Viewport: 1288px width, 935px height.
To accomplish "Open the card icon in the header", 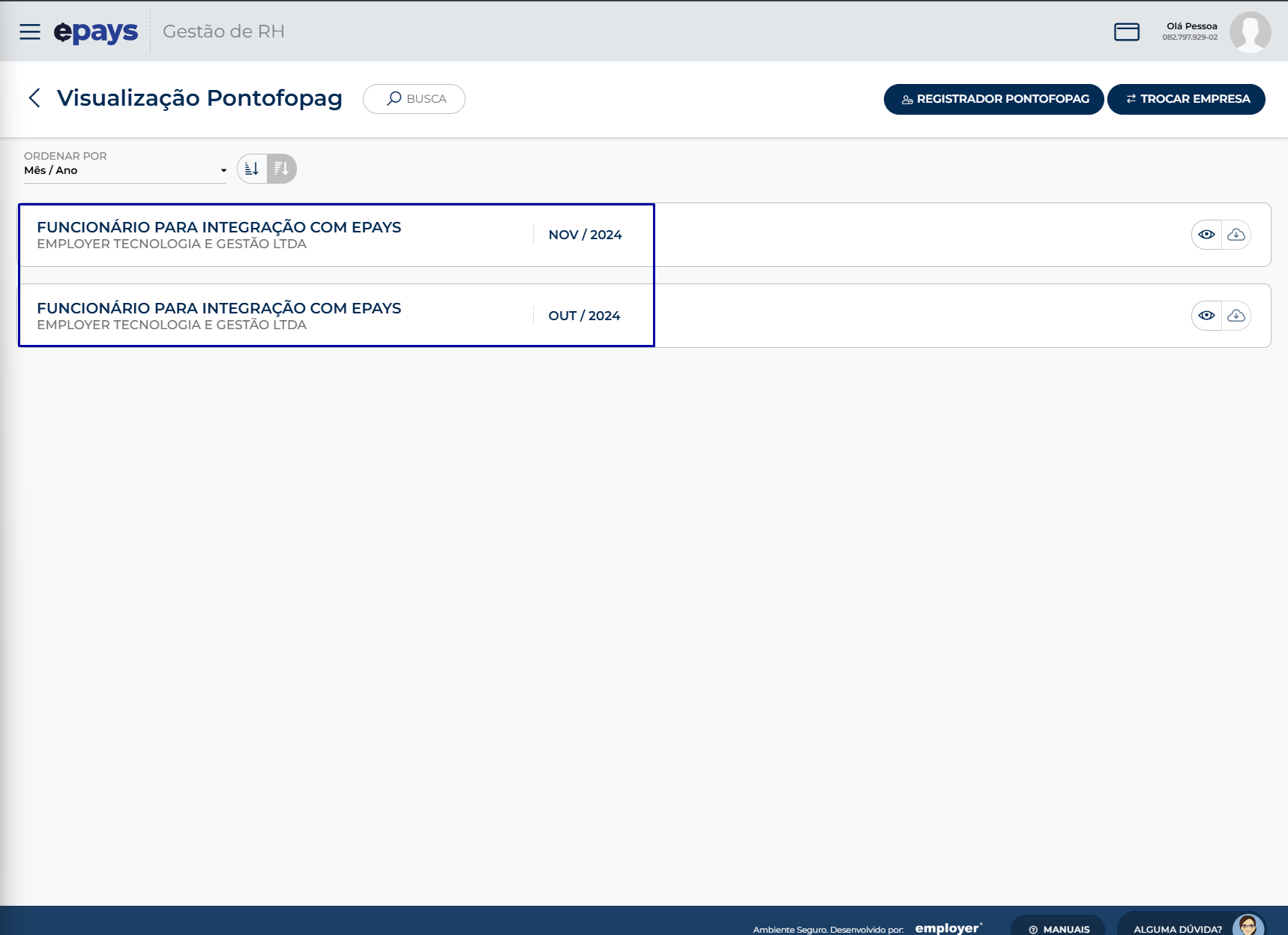I will tap(1126, 31).
